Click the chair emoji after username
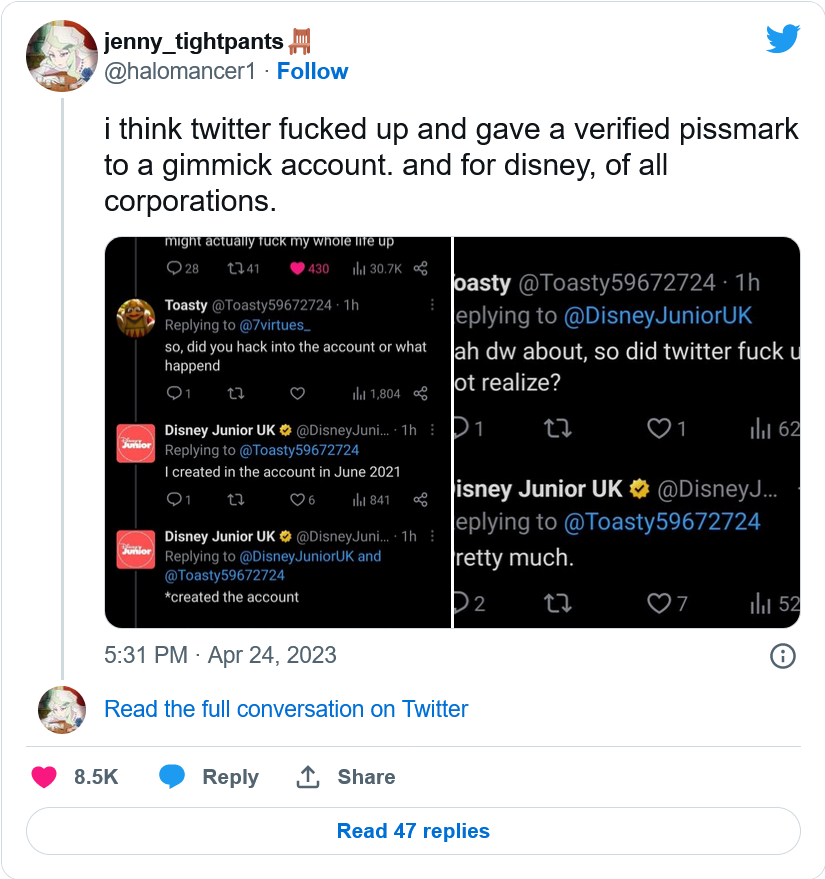Screen dimensions: 825x879 click(x=300, y=41)
